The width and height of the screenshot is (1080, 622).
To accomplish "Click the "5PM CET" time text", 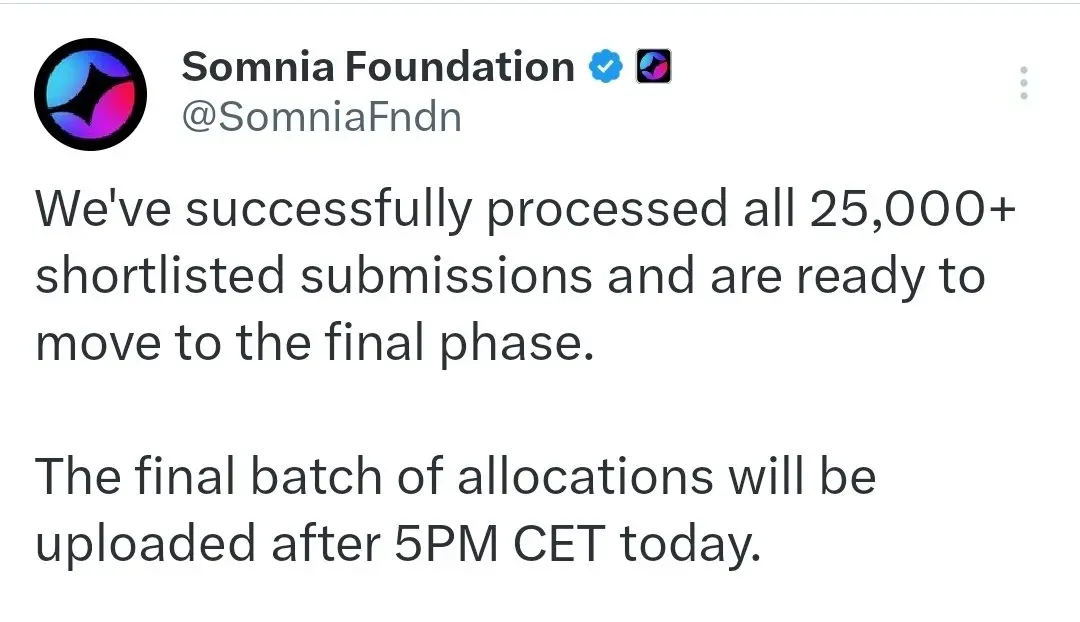I will click(500, 543).
